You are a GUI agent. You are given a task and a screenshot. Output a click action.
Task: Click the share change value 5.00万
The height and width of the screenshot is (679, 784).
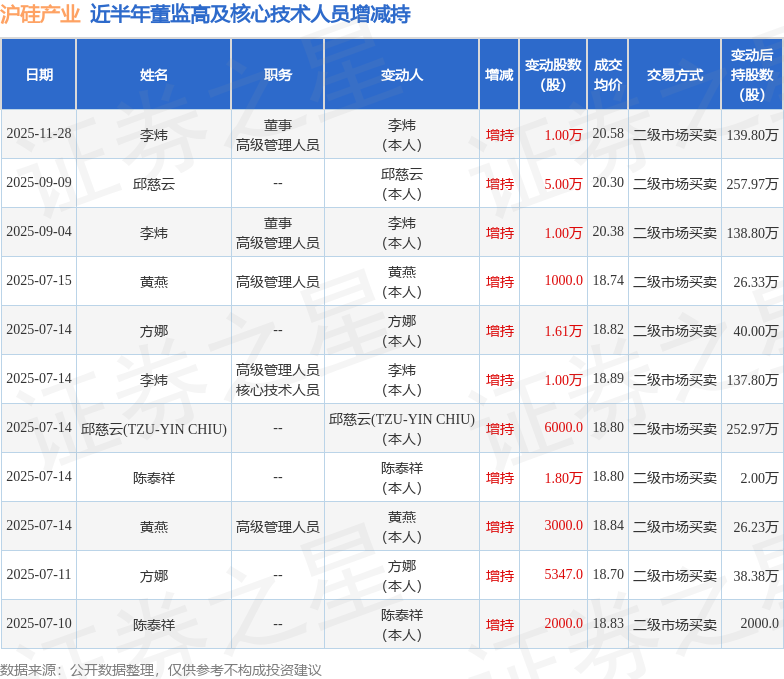[x=563, y=184]
